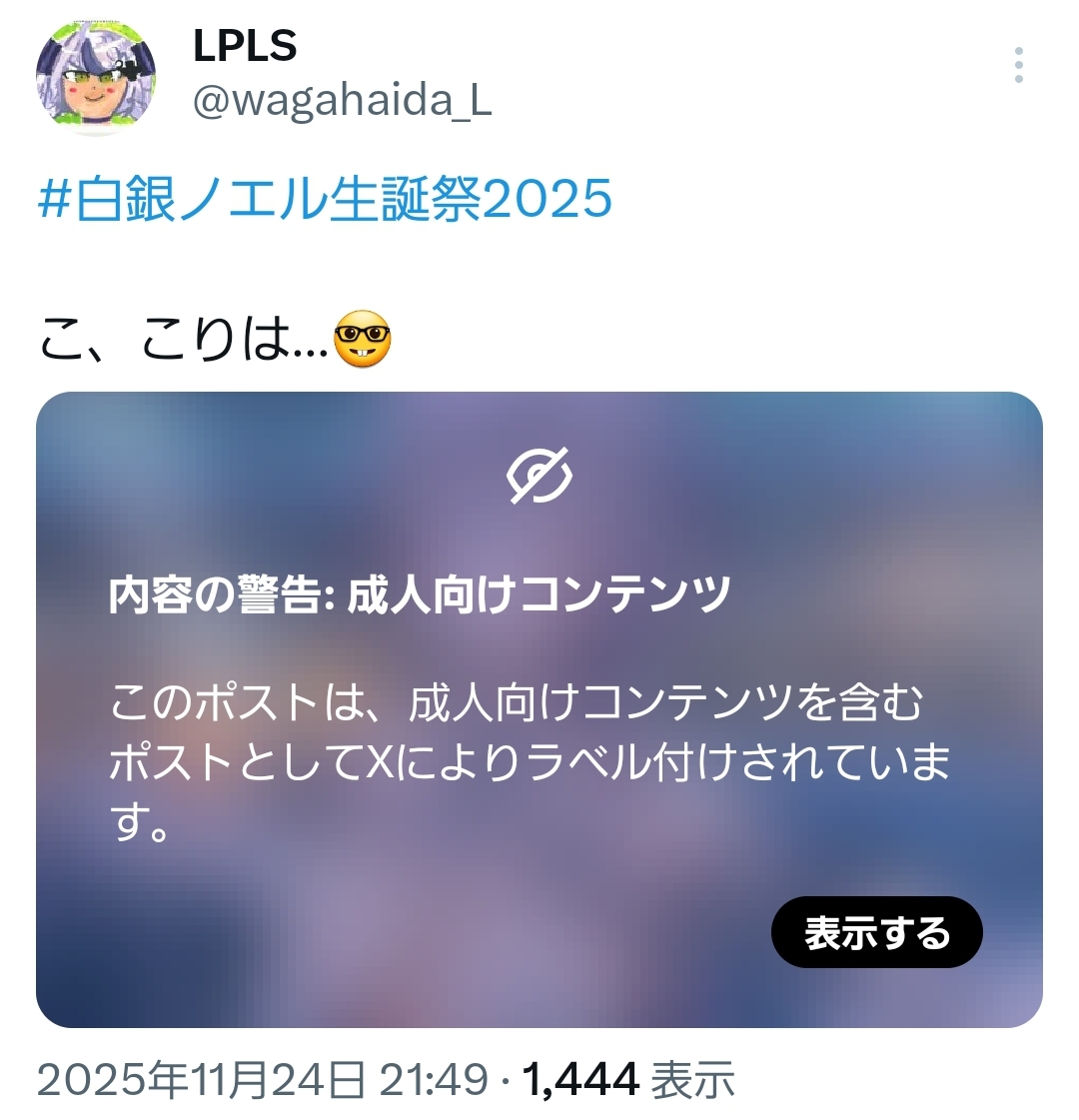Click the # symbol of the hashtag
1079x1120 pixels.
[54, 199]
